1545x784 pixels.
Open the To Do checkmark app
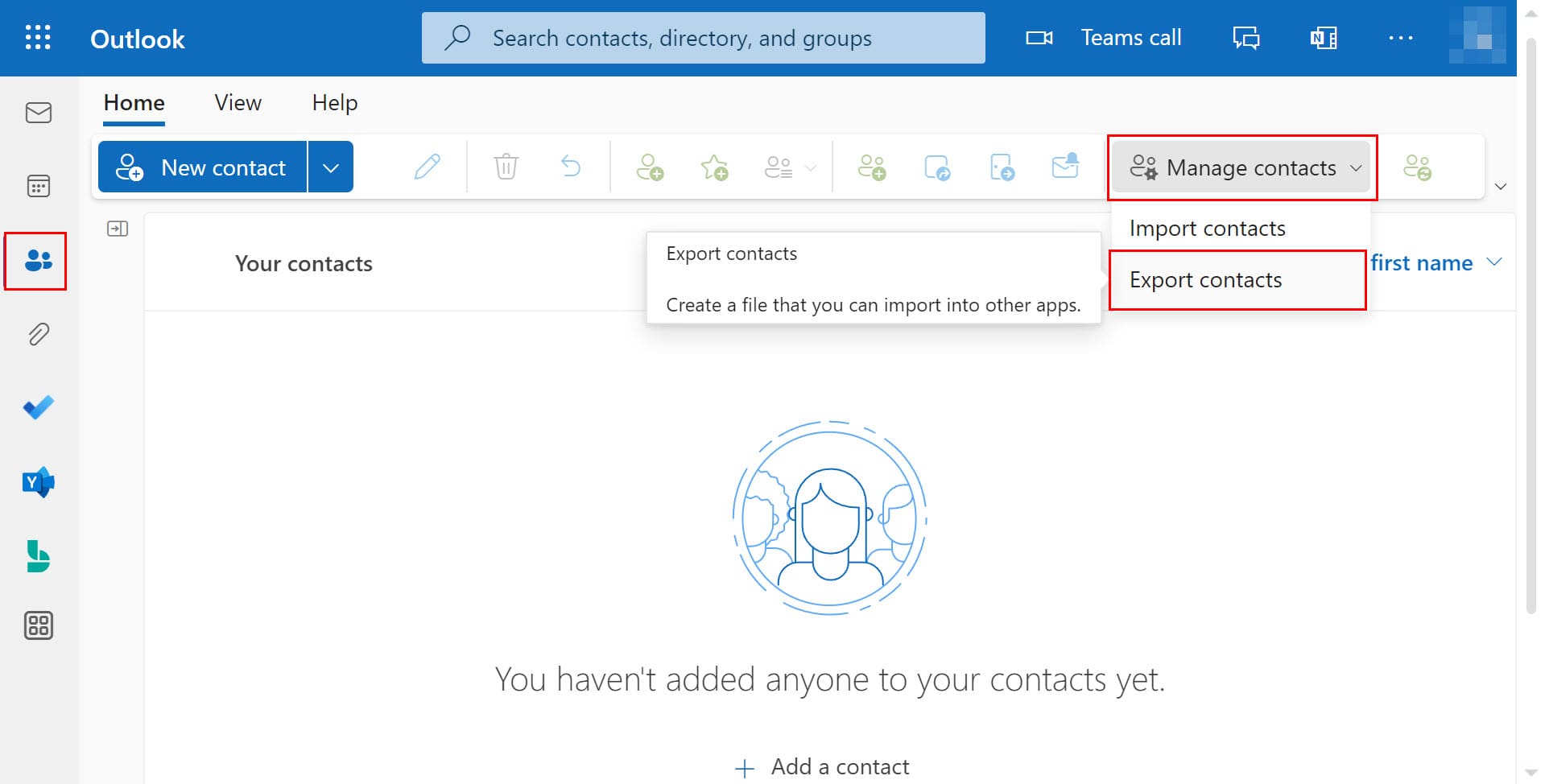pyautogui.click(x=39, y=407)
